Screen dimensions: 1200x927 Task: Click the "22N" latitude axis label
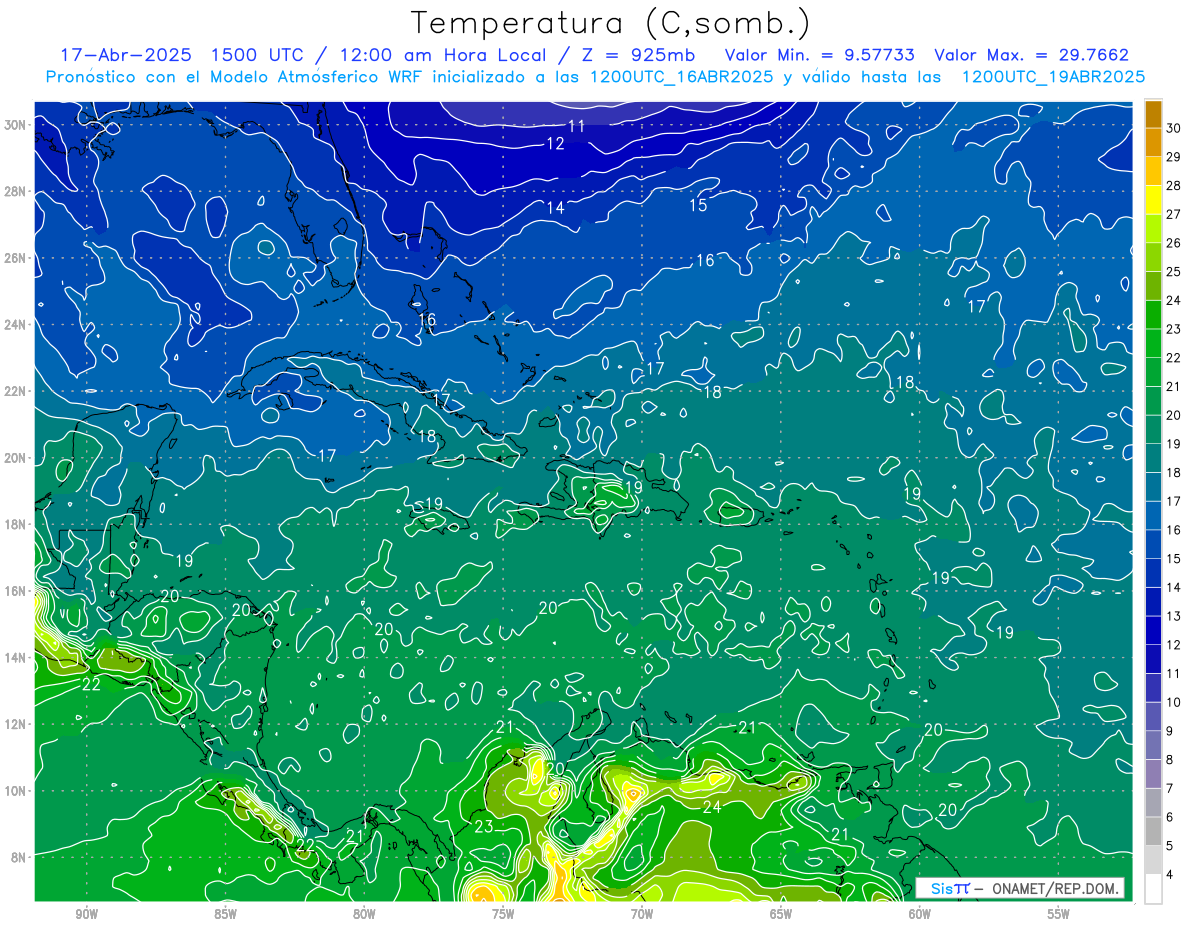coord(15,391)
